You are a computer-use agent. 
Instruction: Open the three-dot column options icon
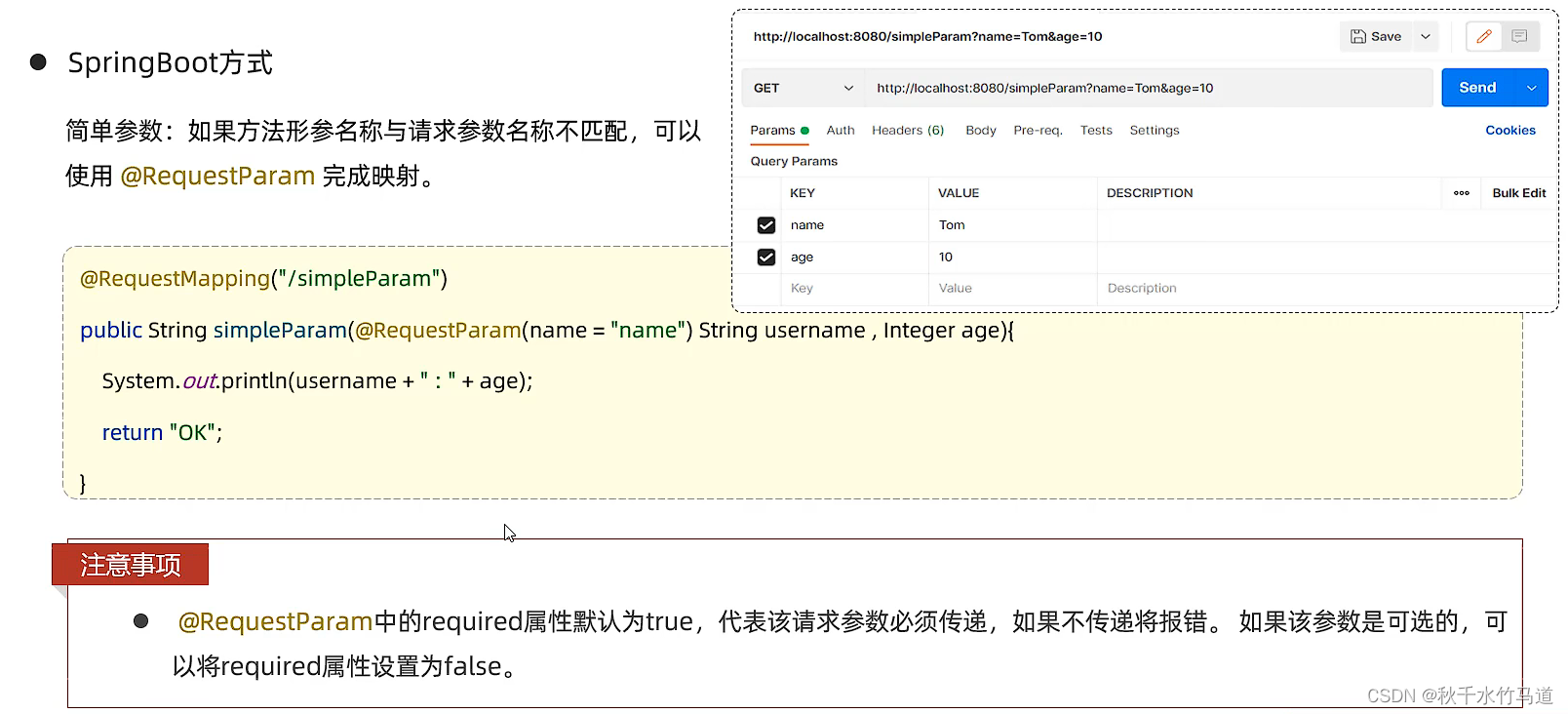tap(1462, 193)
